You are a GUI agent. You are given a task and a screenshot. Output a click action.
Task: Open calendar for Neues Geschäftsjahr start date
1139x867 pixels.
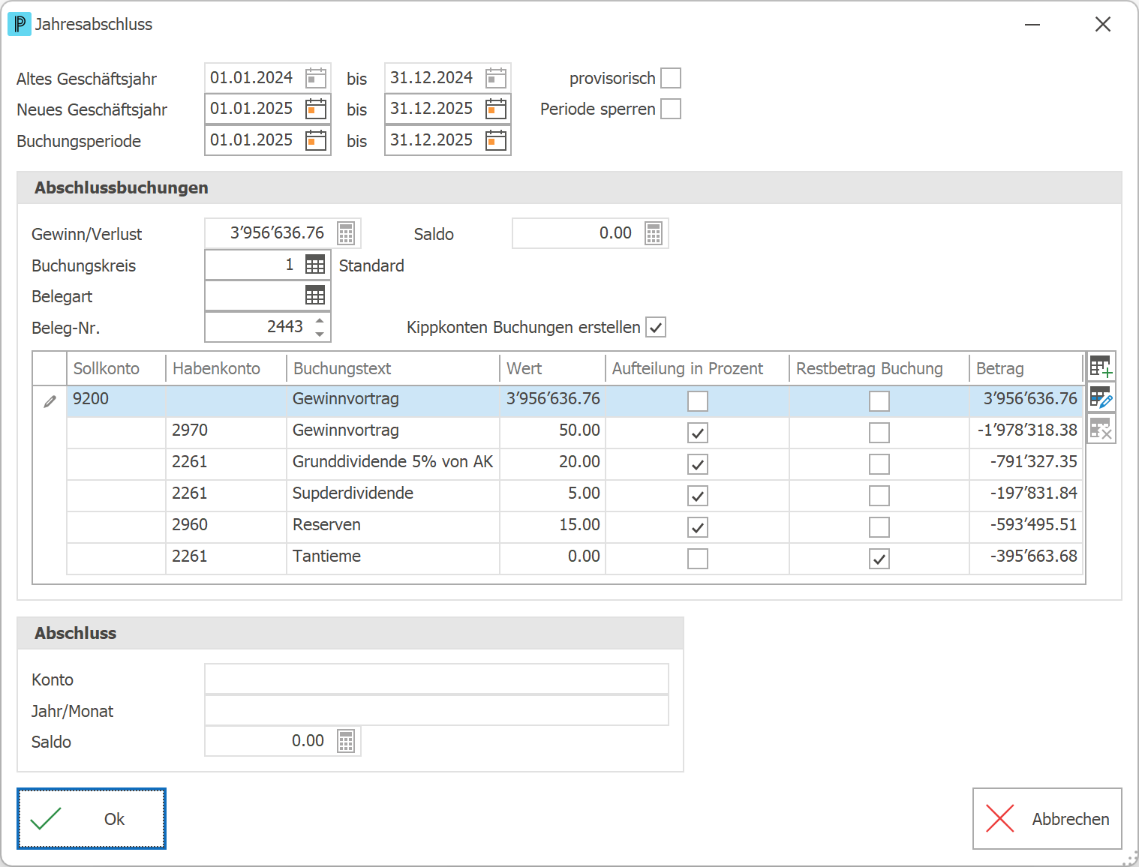pyautogui.click(x=315, y=109)
